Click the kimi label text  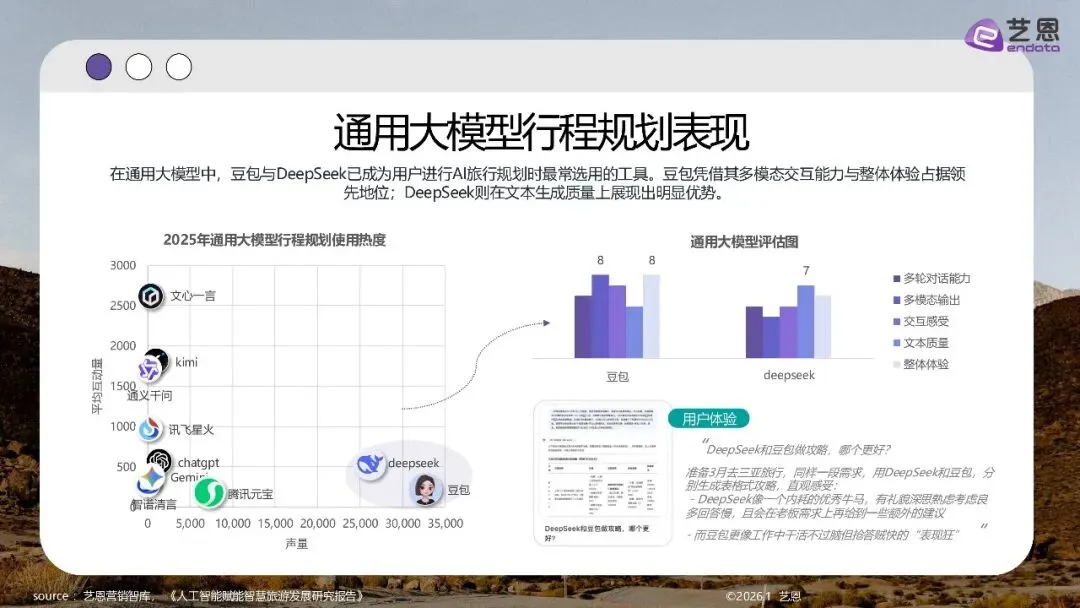coord(186,362)
